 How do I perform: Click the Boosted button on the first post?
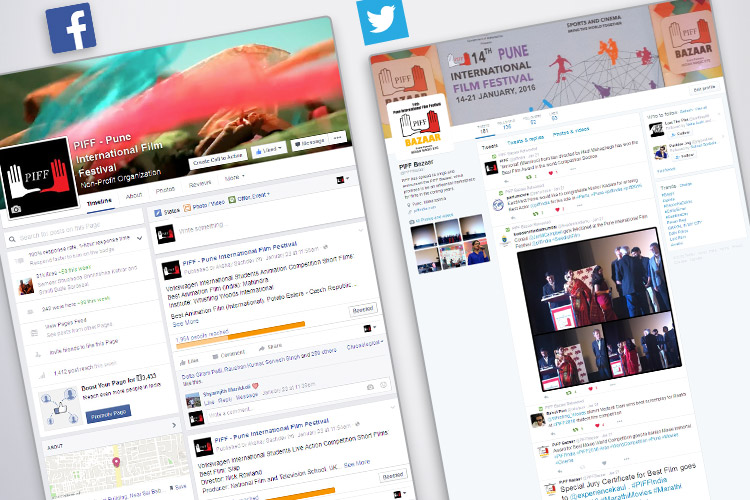point(363,310)
